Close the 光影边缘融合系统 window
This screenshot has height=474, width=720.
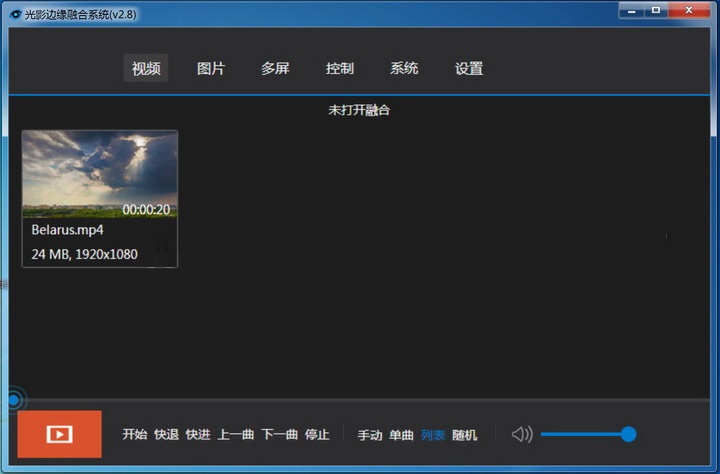pyautogui.click(x=689, y=10)
